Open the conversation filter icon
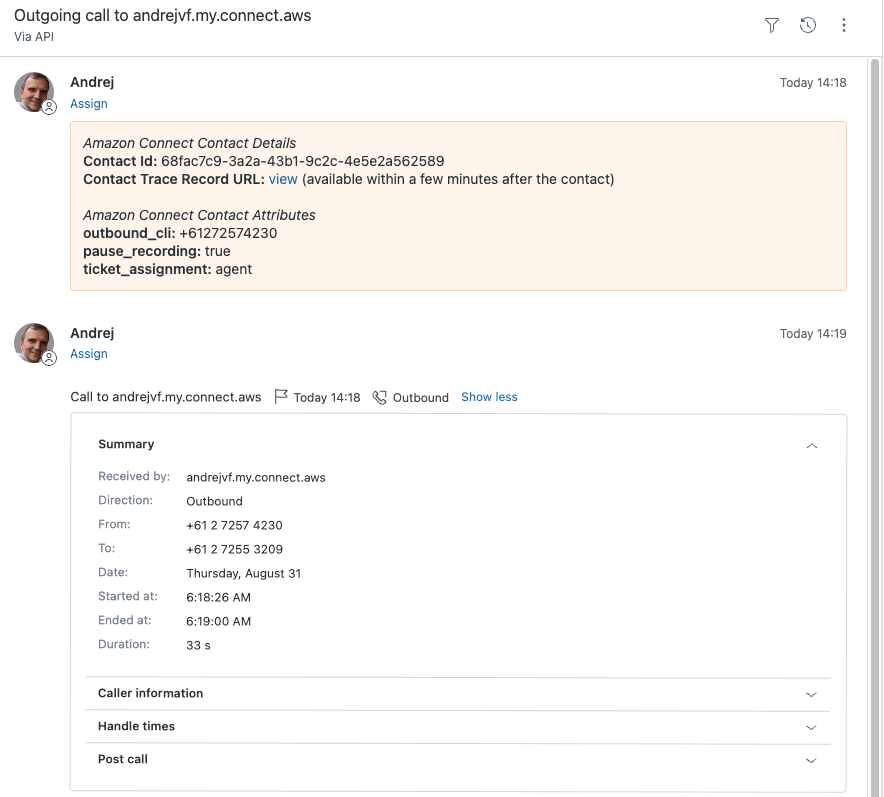The width and height of the screenshot is (884, 797). coord(772,25)
